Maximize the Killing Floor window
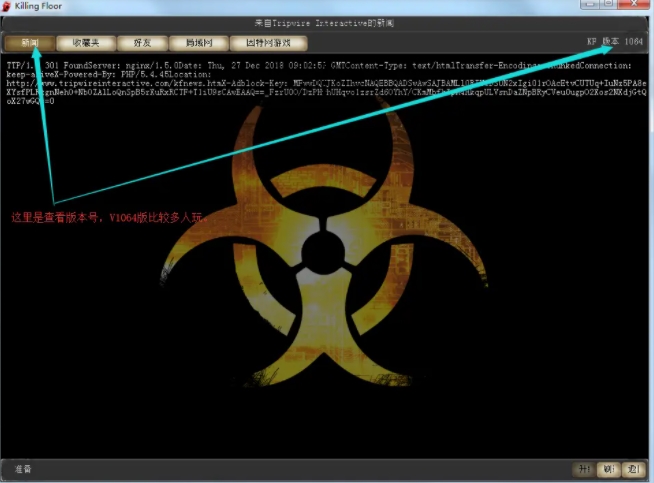Viewport: 654px width, 483px height. point(609,4)
